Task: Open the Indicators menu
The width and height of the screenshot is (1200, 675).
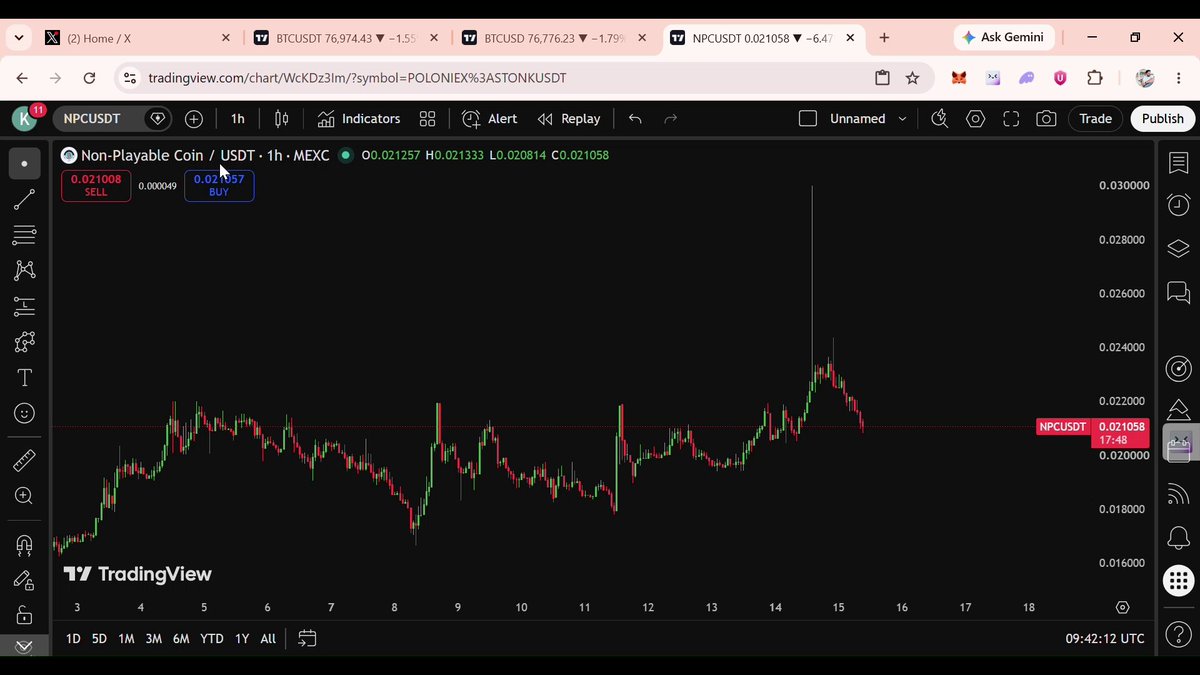Action: (x=359, y=119)
